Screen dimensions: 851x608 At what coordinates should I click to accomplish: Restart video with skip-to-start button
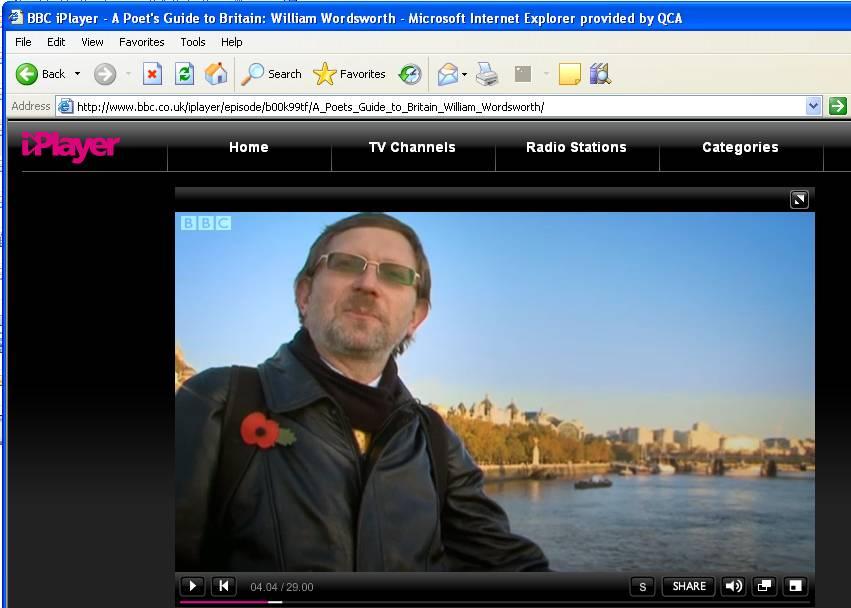(x=223, y=586)
